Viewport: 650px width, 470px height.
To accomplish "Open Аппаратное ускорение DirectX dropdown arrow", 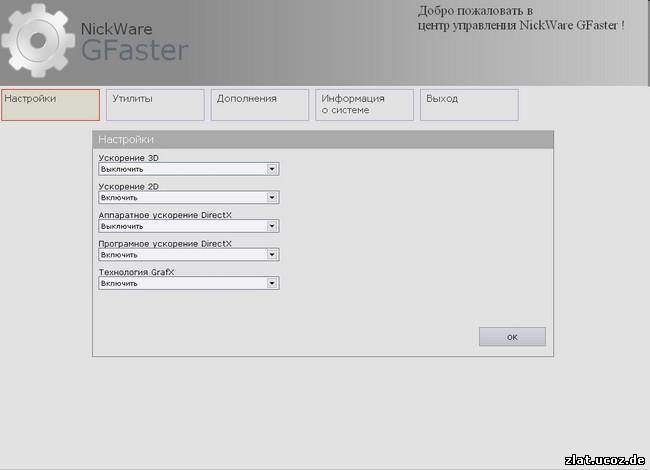I will 272,226.
